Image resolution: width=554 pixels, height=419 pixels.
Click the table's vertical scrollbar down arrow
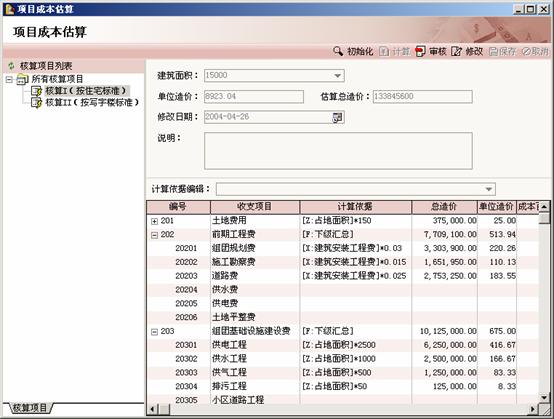pyautogui.click(x=545, y=398)
